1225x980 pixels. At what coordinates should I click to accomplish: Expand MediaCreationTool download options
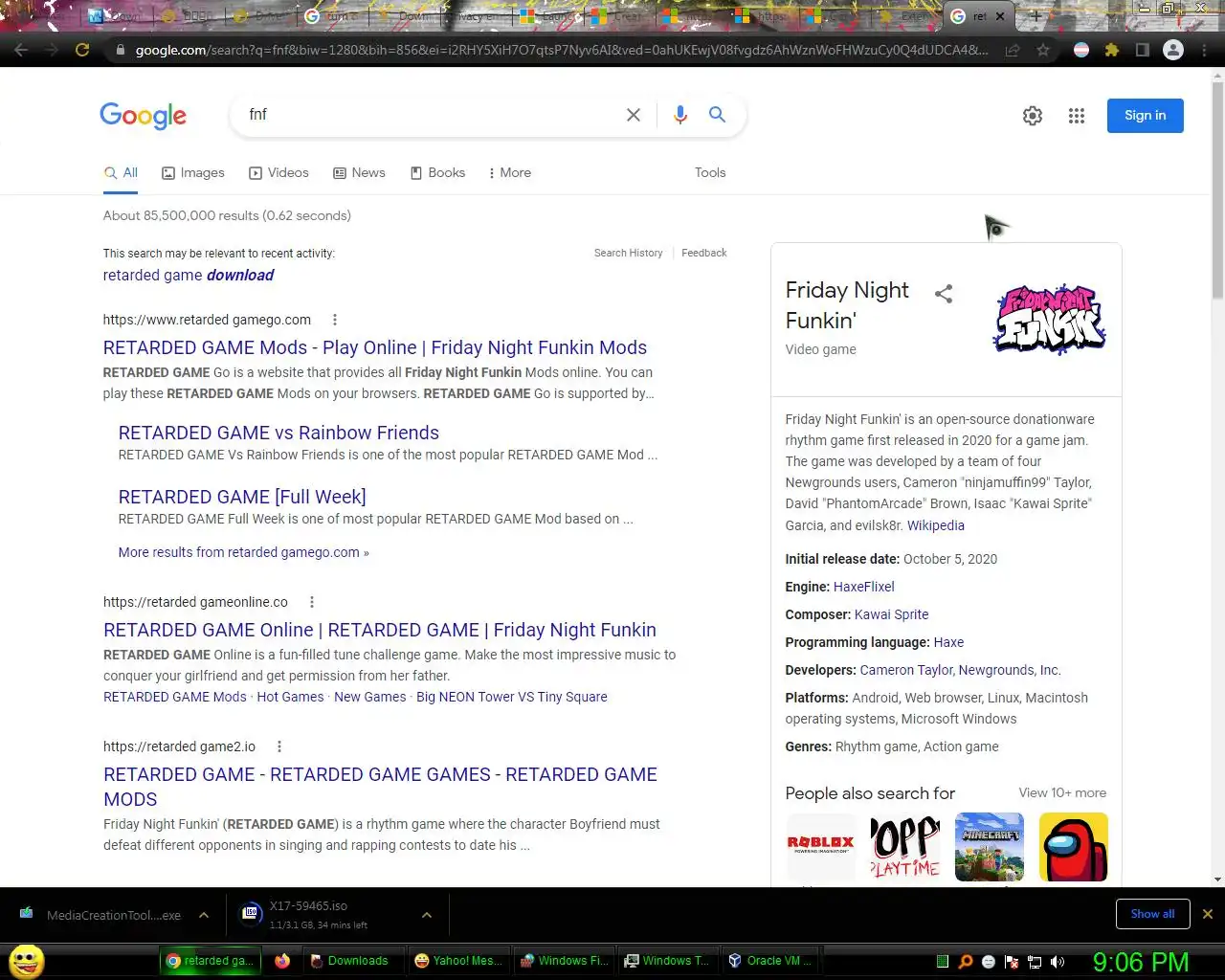click(x=204, y=915)
